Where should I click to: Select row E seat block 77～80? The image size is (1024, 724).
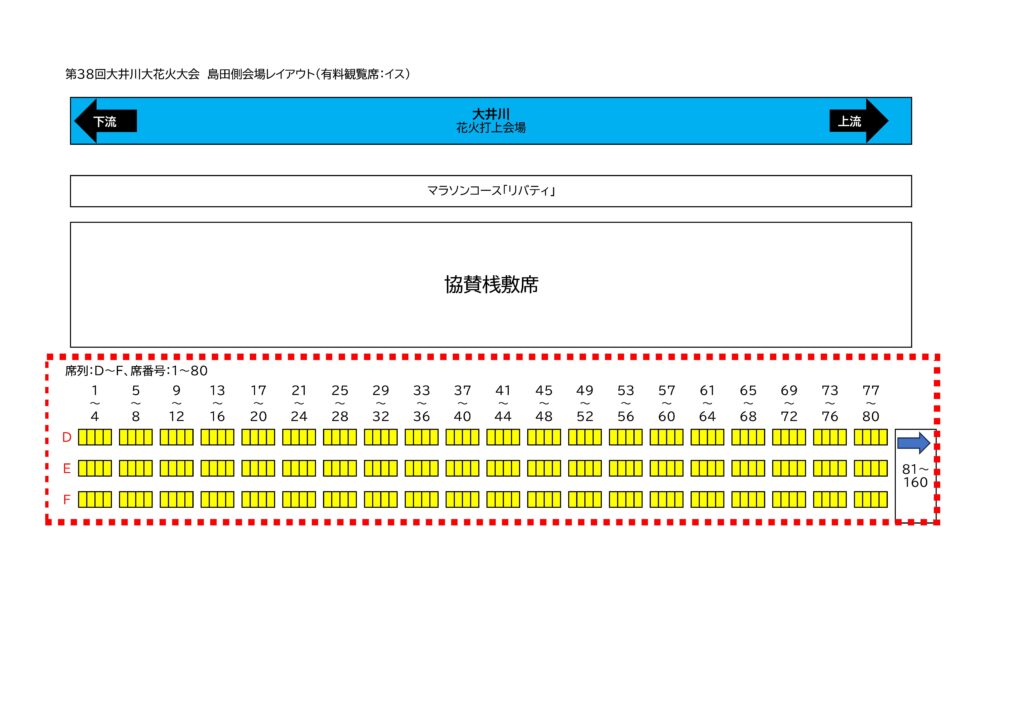tap(871, 469)
